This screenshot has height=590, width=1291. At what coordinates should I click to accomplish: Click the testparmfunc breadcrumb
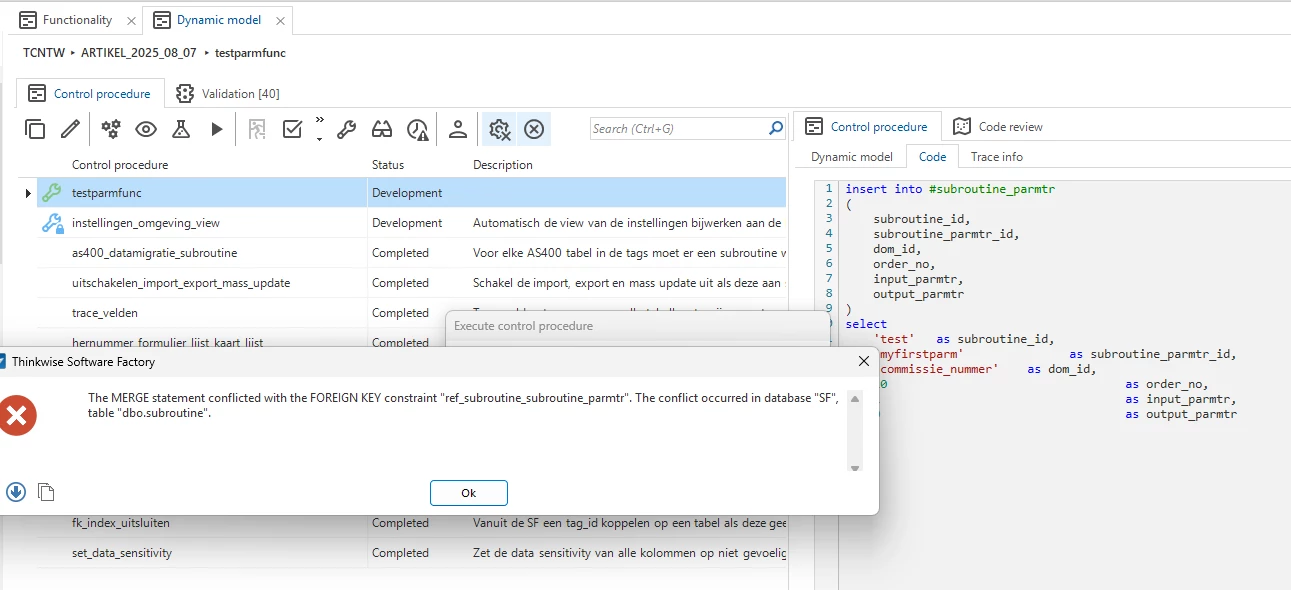point(251,52)
